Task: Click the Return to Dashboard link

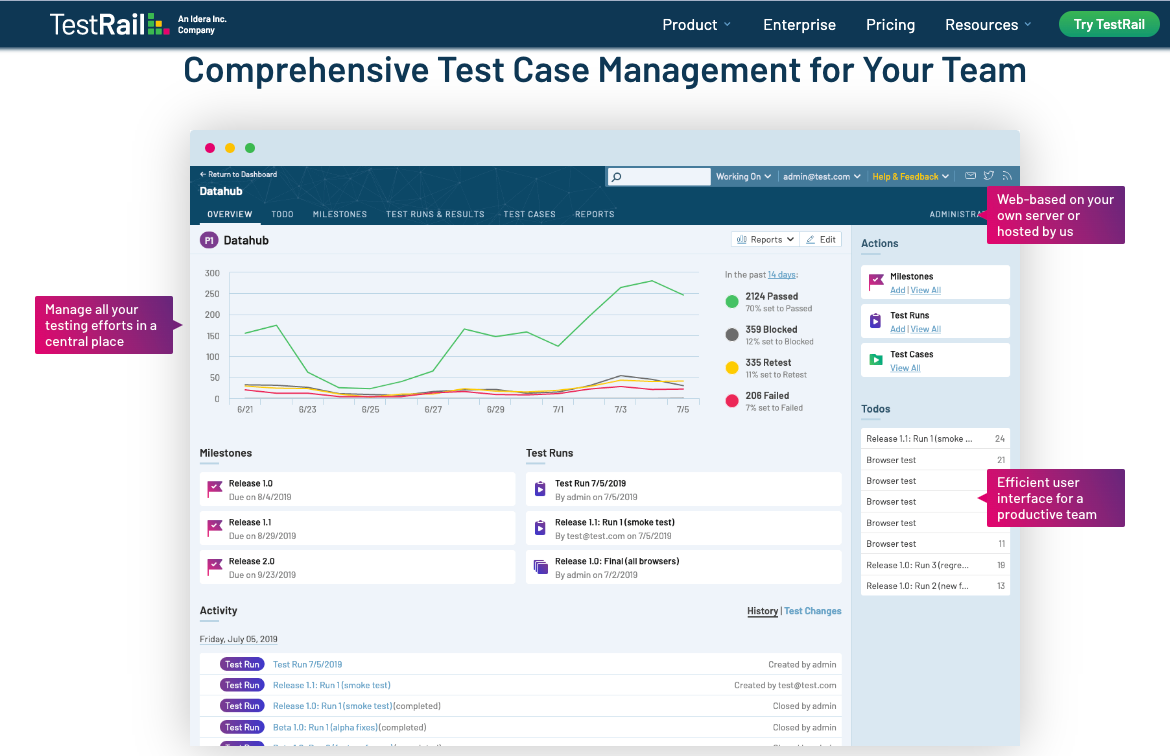Action: 239,174
